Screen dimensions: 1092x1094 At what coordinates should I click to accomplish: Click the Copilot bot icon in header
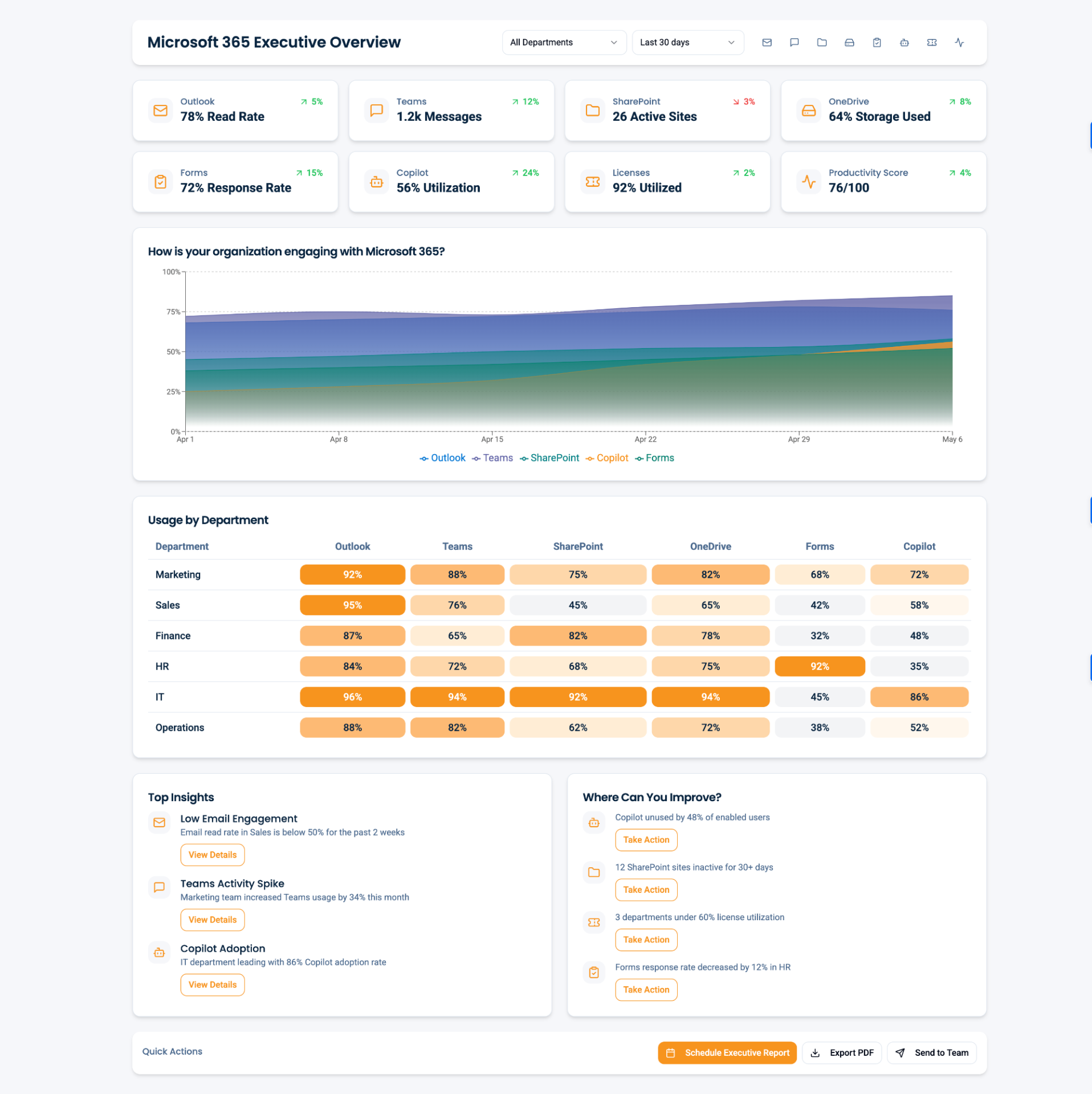pyautogui.click(x=904, y=43)
